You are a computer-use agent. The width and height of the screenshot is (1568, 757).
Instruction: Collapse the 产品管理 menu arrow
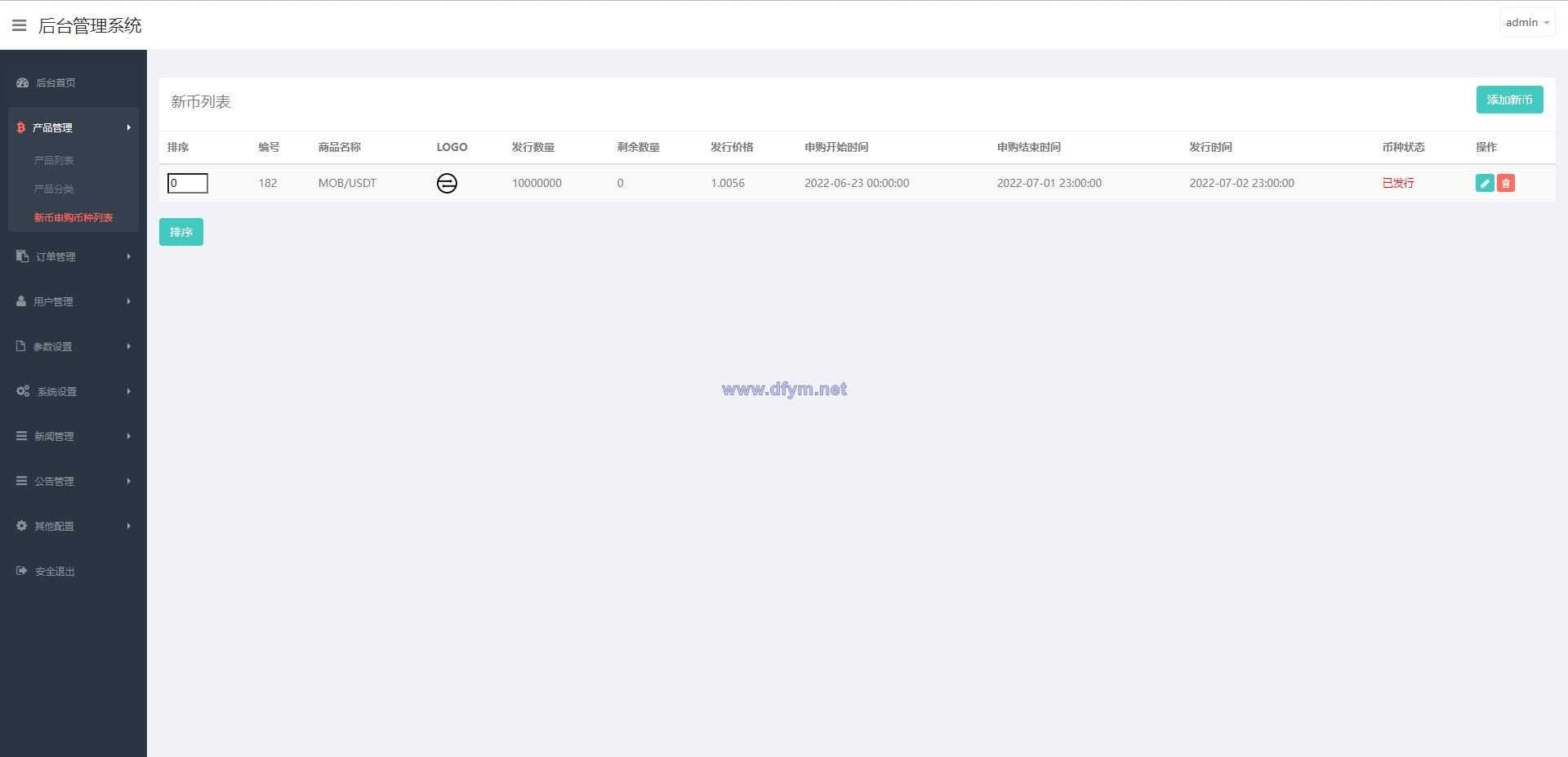click(129, 127)
